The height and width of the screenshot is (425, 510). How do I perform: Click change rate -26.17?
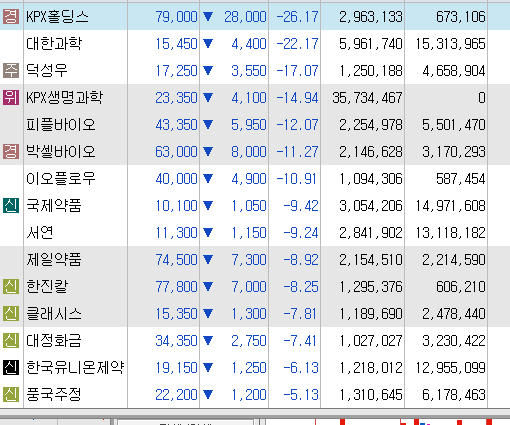click(x=297, y=17)
